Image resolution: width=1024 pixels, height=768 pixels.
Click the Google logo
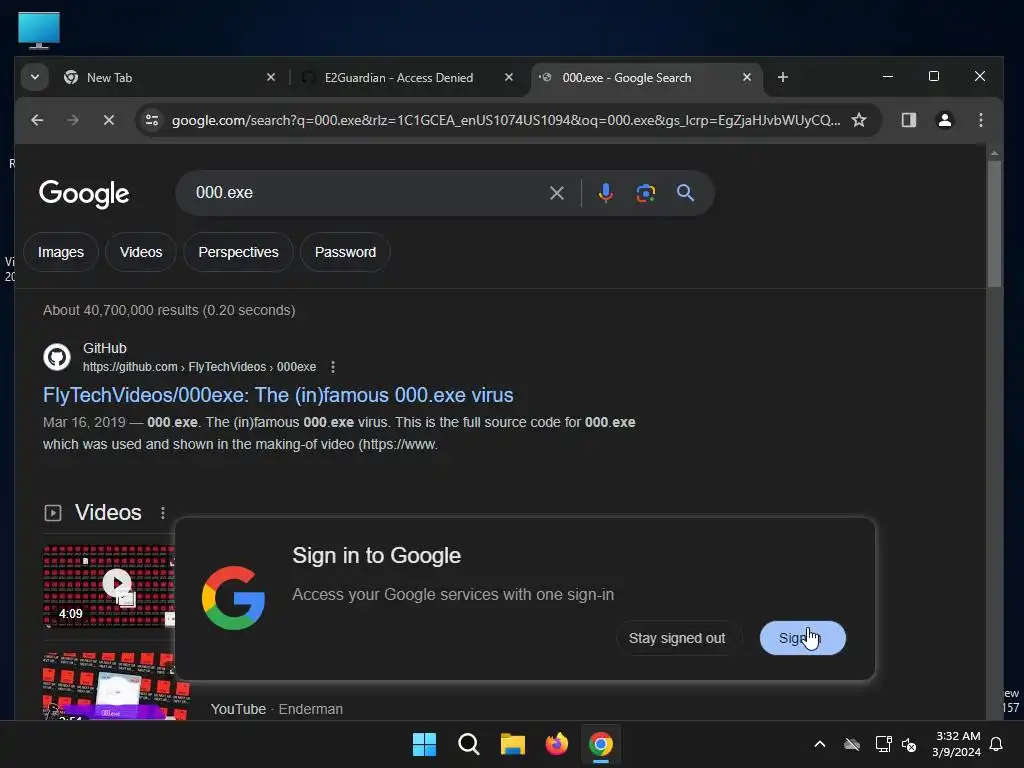tap(84, 193)
